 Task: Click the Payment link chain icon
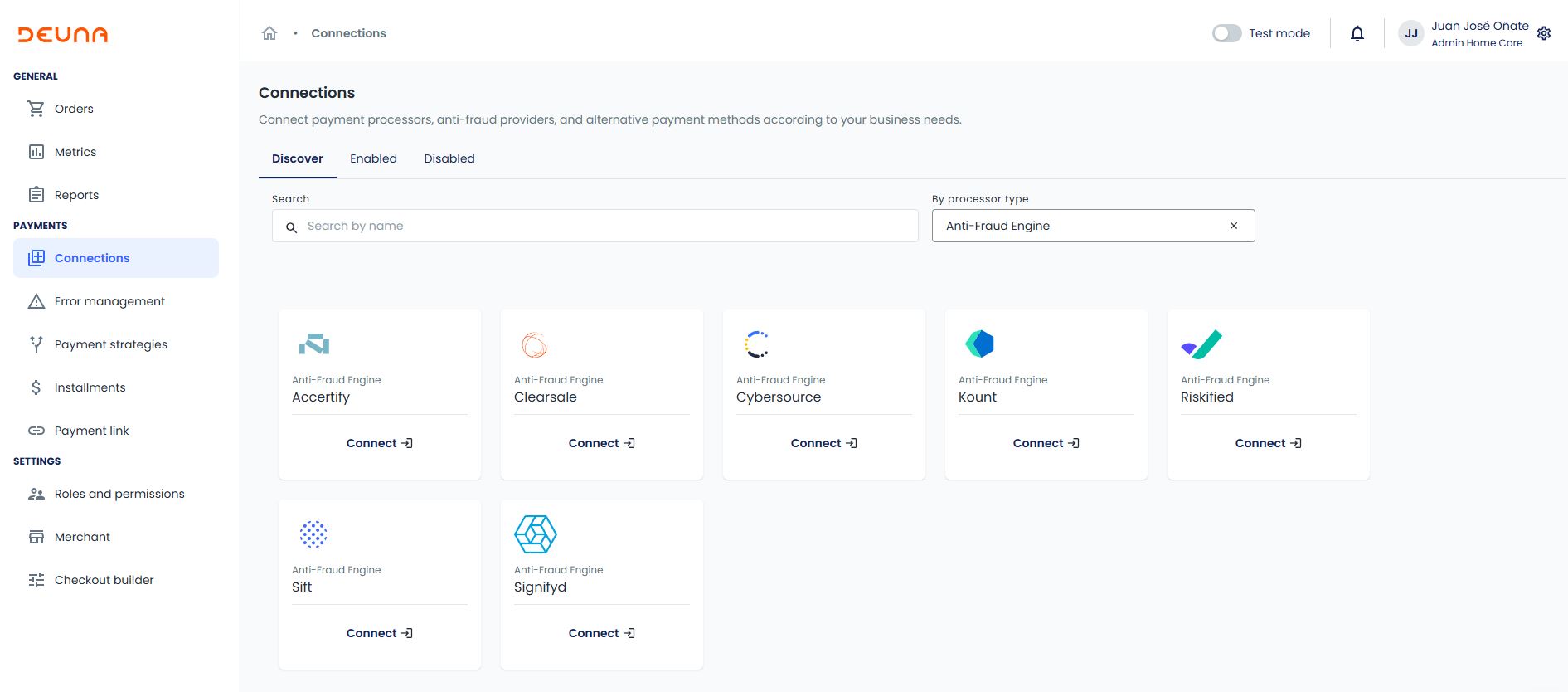(x=36, y=431)
